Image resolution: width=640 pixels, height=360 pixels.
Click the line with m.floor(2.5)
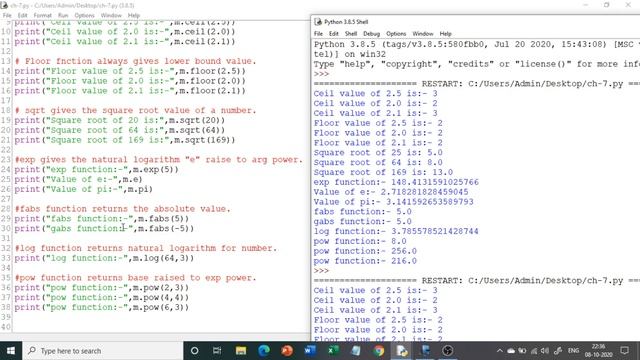pyautogui.click(x=130, y=71)
